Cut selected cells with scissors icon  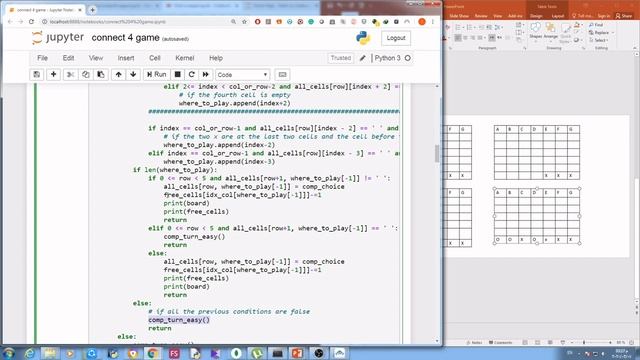[71, 75]
